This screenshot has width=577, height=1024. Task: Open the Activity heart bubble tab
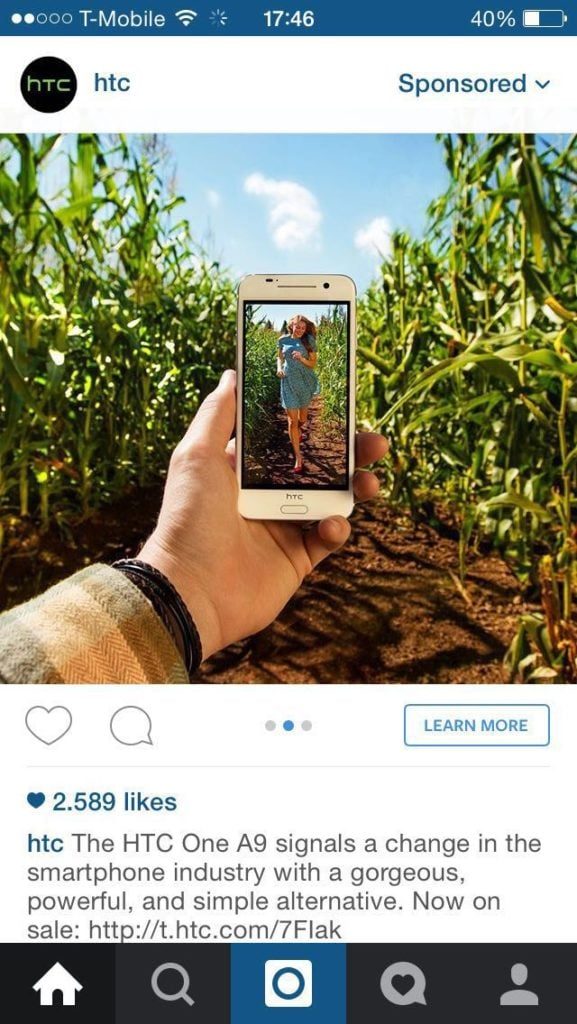403,984
